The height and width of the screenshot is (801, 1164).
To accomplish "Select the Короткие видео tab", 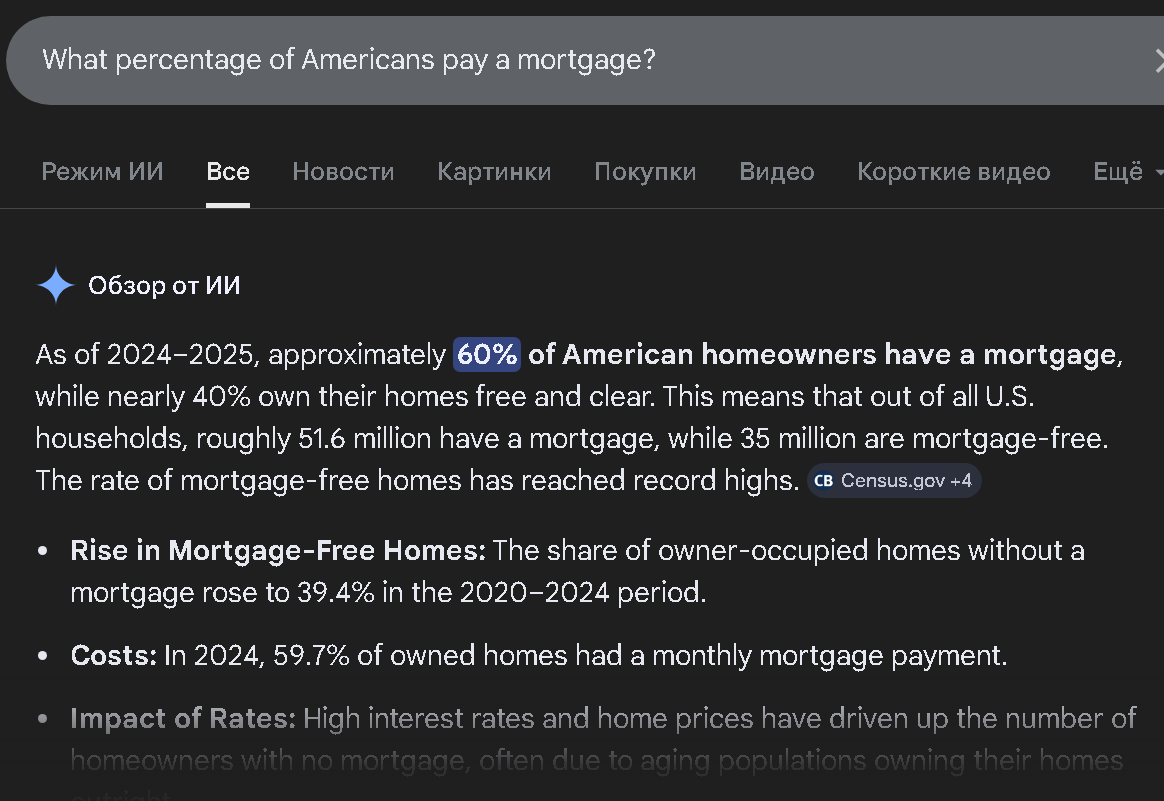I will [x=953, y=172].
